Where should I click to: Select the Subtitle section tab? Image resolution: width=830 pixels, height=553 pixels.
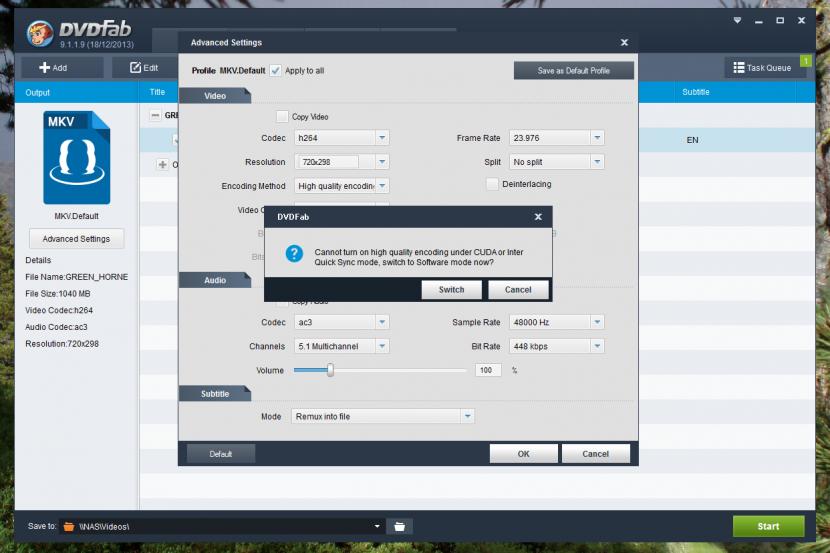click(215, 394)
